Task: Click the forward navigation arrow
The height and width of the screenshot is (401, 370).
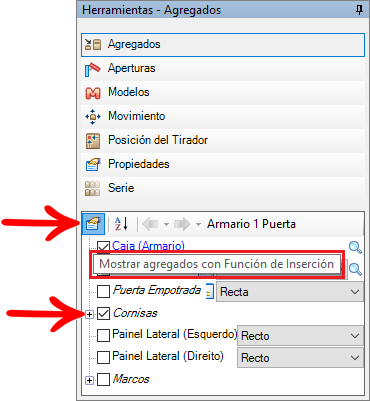Action: [x=182, y=224]
